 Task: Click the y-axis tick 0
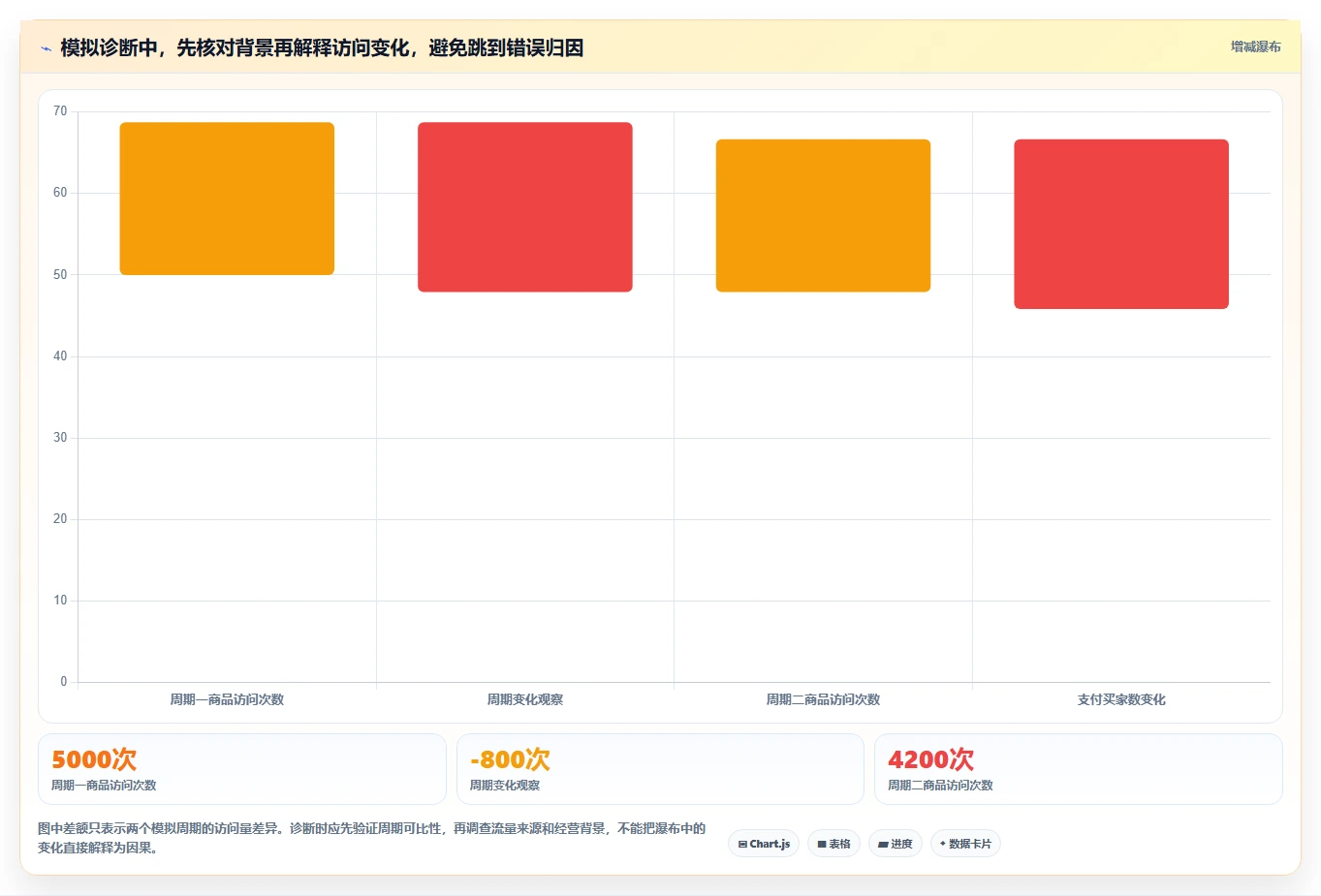pyautogui.click(x=64, y=682)
